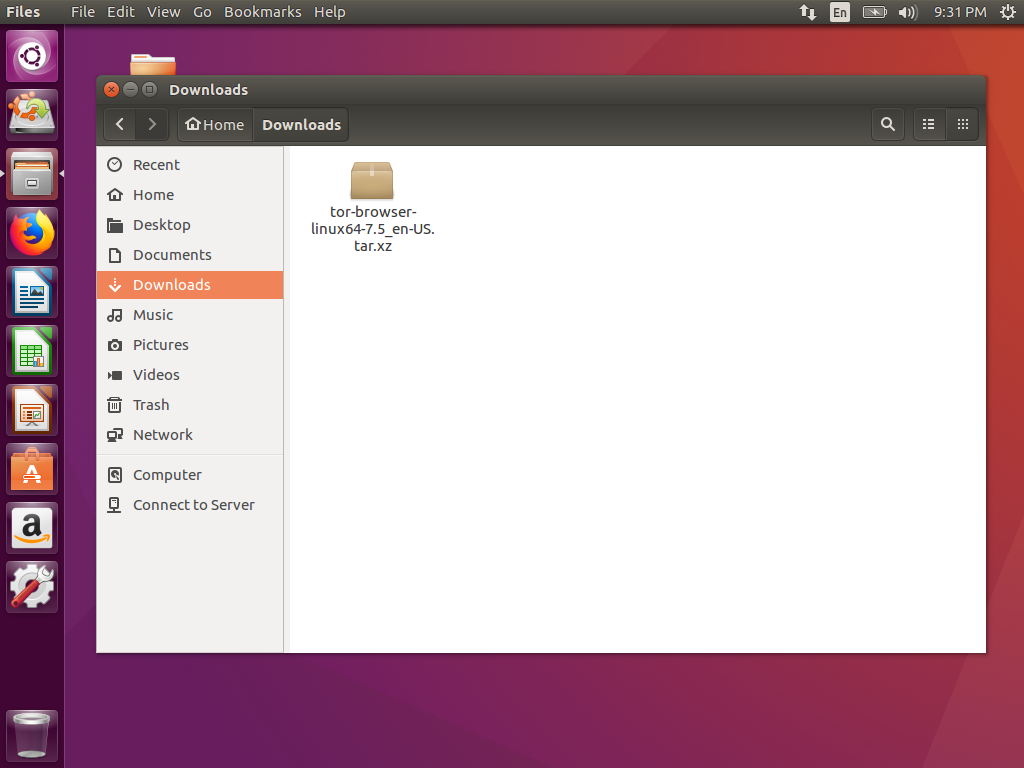Viewport: 1024px width, 768px height.
Task: Go forward using the right arrow
Action: pyautogui.click(x=152, y=125)
